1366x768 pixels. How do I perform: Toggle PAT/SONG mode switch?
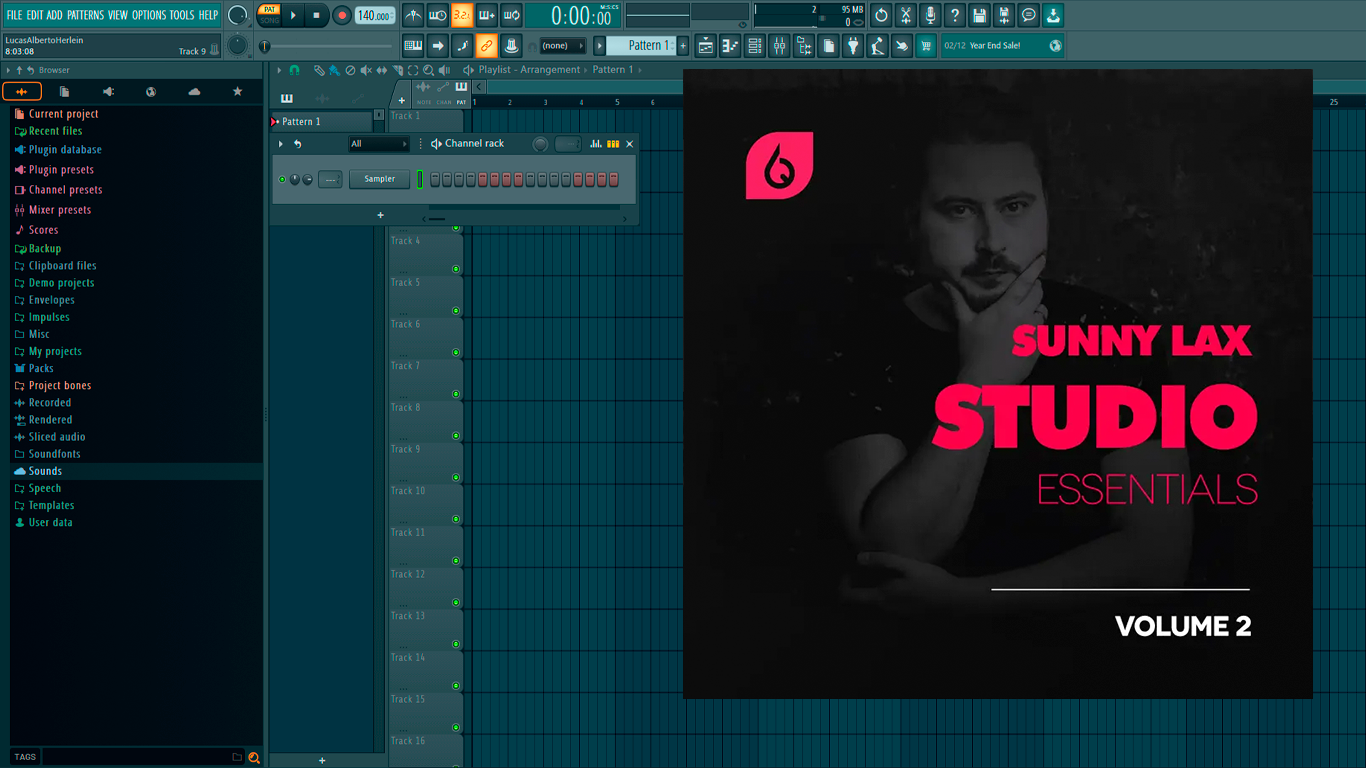(269, 14)
